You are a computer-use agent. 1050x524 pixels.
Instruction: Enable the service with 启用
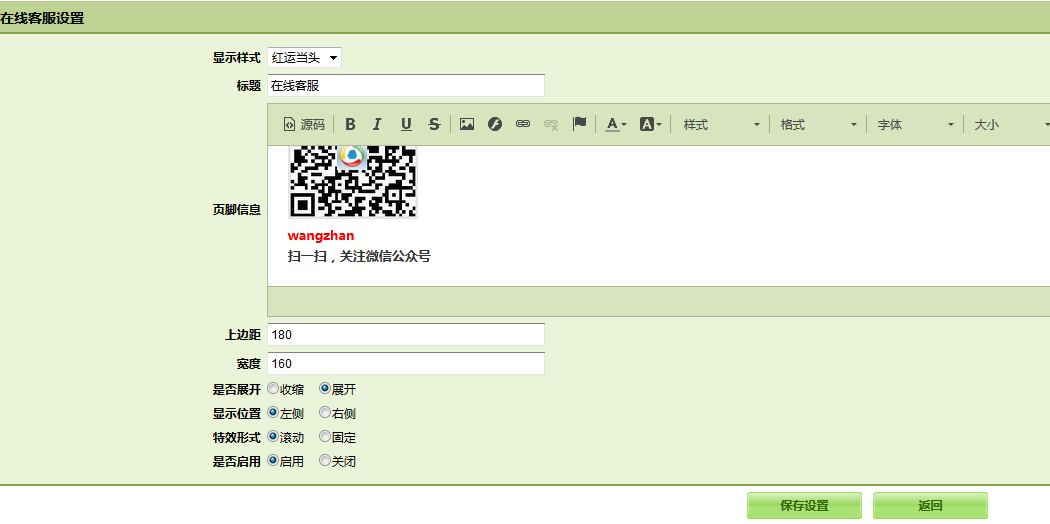coord(273,460)
